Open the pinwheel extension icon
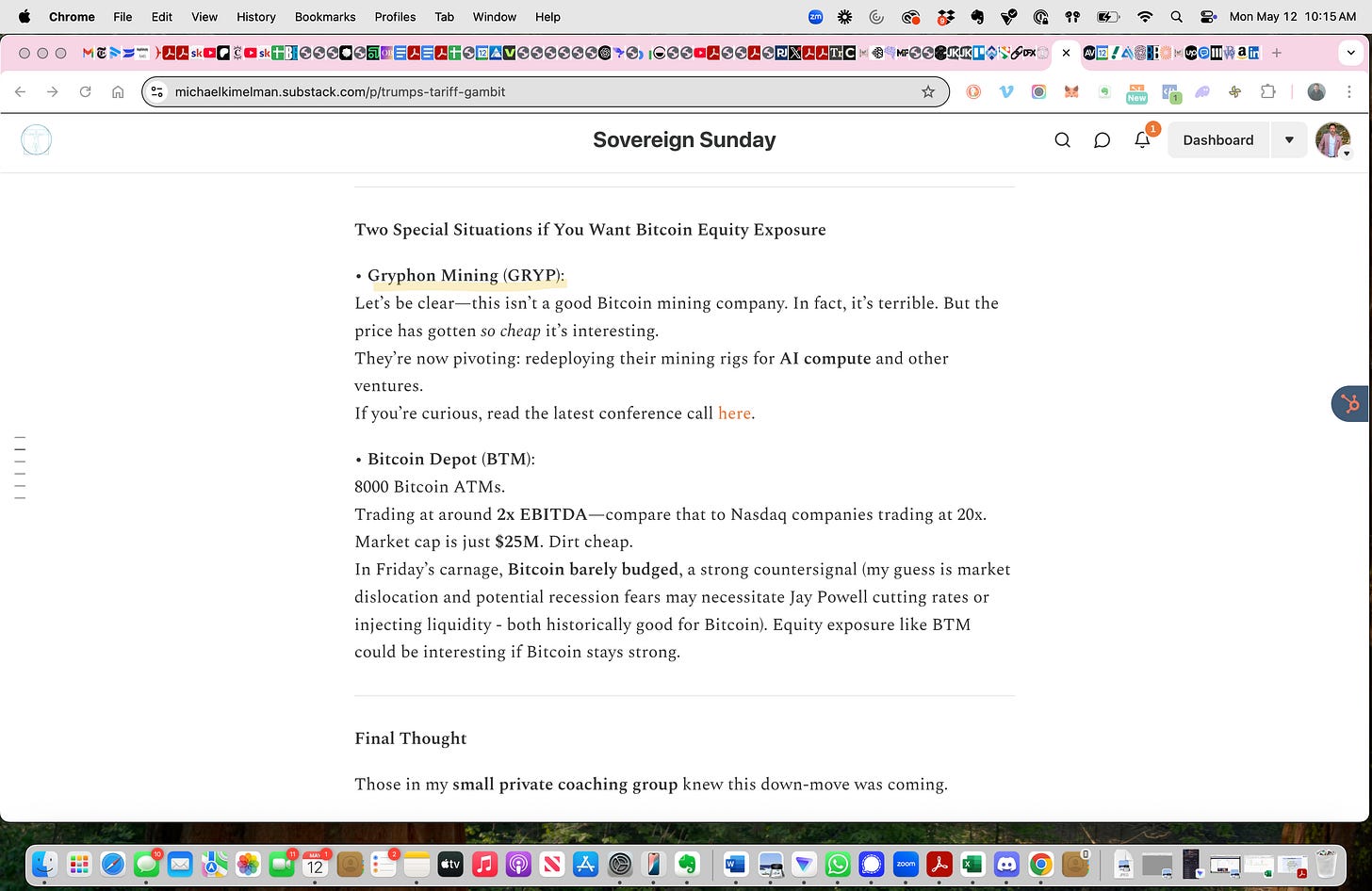 coord(1234,91)
